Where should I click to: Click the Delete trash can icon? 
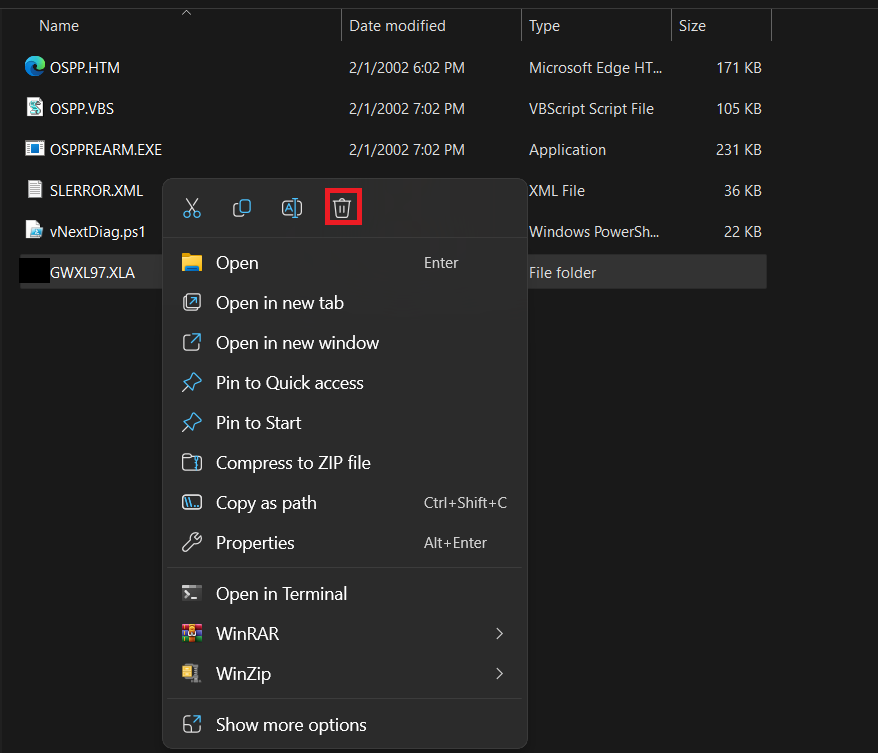pyautogui.click(x=342, y=208)
